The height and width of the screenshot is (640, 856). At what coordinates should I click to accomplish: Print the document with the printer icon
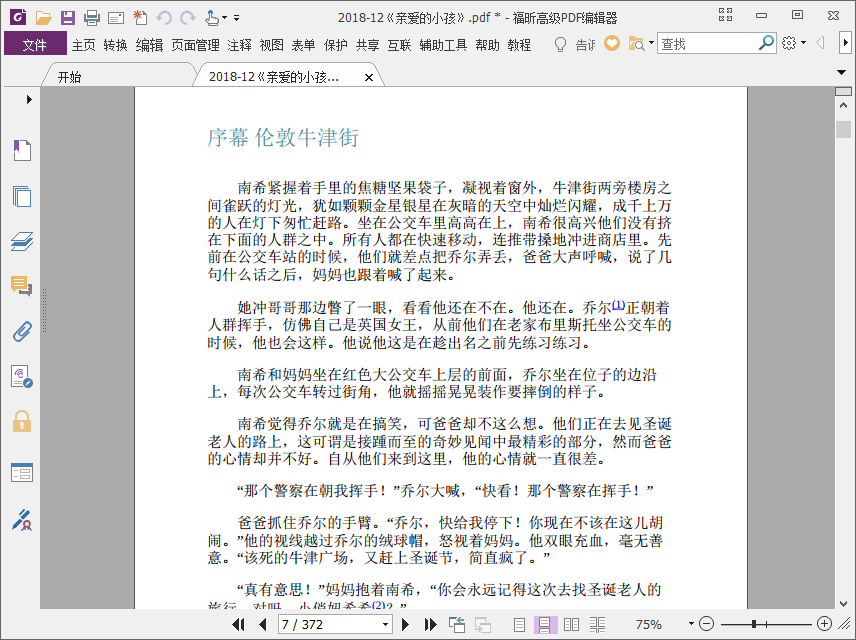pos(92,17)
